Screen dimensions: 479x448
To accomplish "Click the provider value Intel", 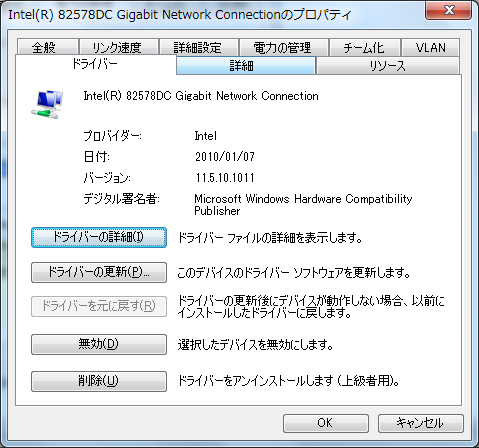I will click(x=205, y=136).
